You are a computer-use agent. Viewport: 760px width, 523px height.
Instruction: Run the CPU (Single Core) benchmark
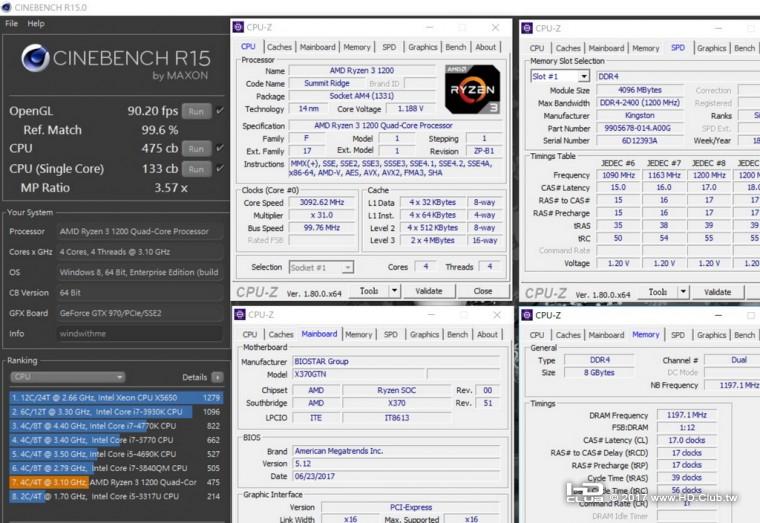click(x=196, y=169)
